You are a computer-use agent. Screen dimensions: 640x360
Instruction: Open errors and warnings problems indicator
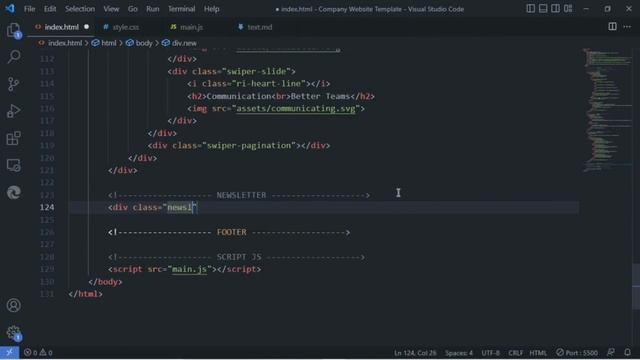[38, 353]
